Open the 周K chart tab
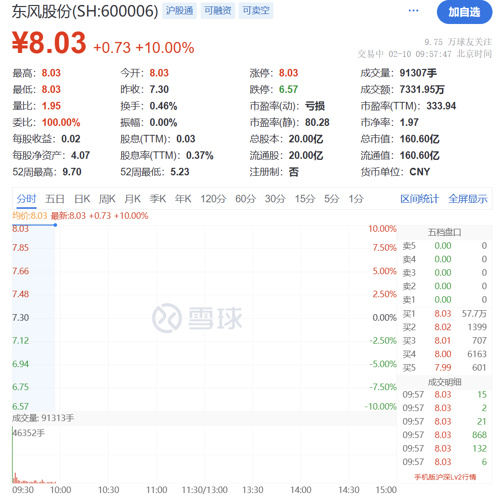The image size is (500, 496). point(107,199)
